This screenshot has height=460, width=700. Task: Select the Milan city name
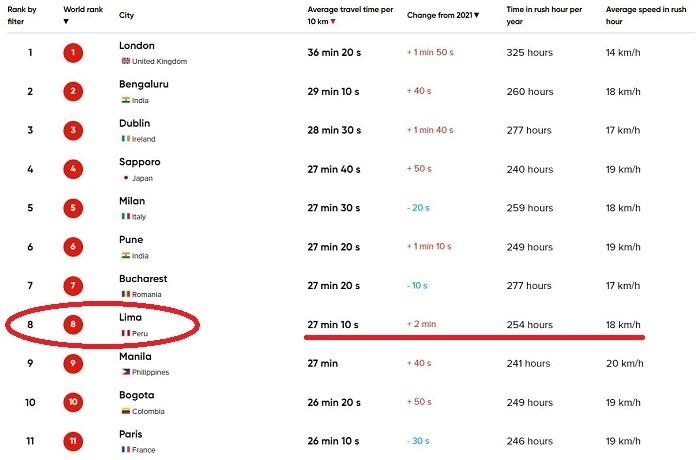coord(131,201)
